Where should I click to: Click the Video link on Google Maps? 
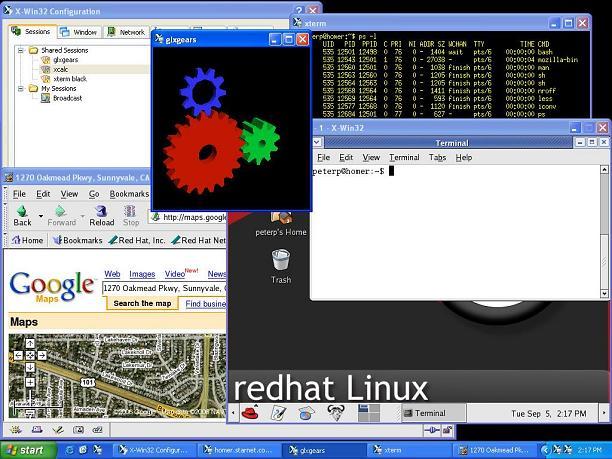[x=174, y=274]
